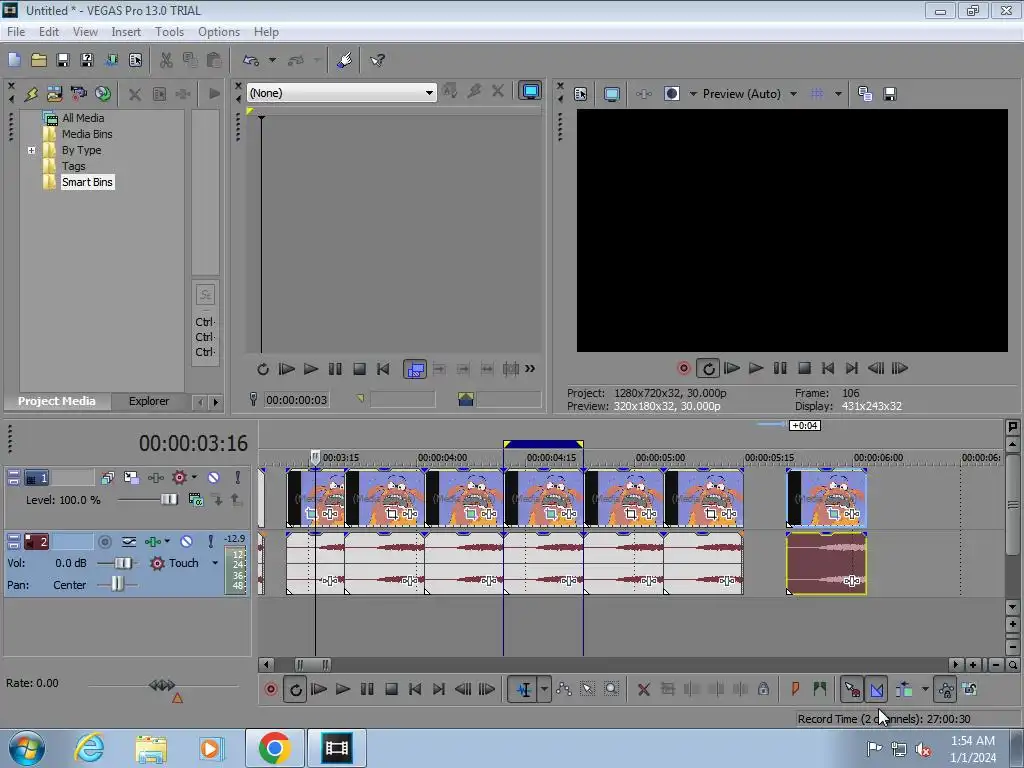Click the trimmer external monitor icon
Viewport: 1024px width, 768px height.
[530, 91]
